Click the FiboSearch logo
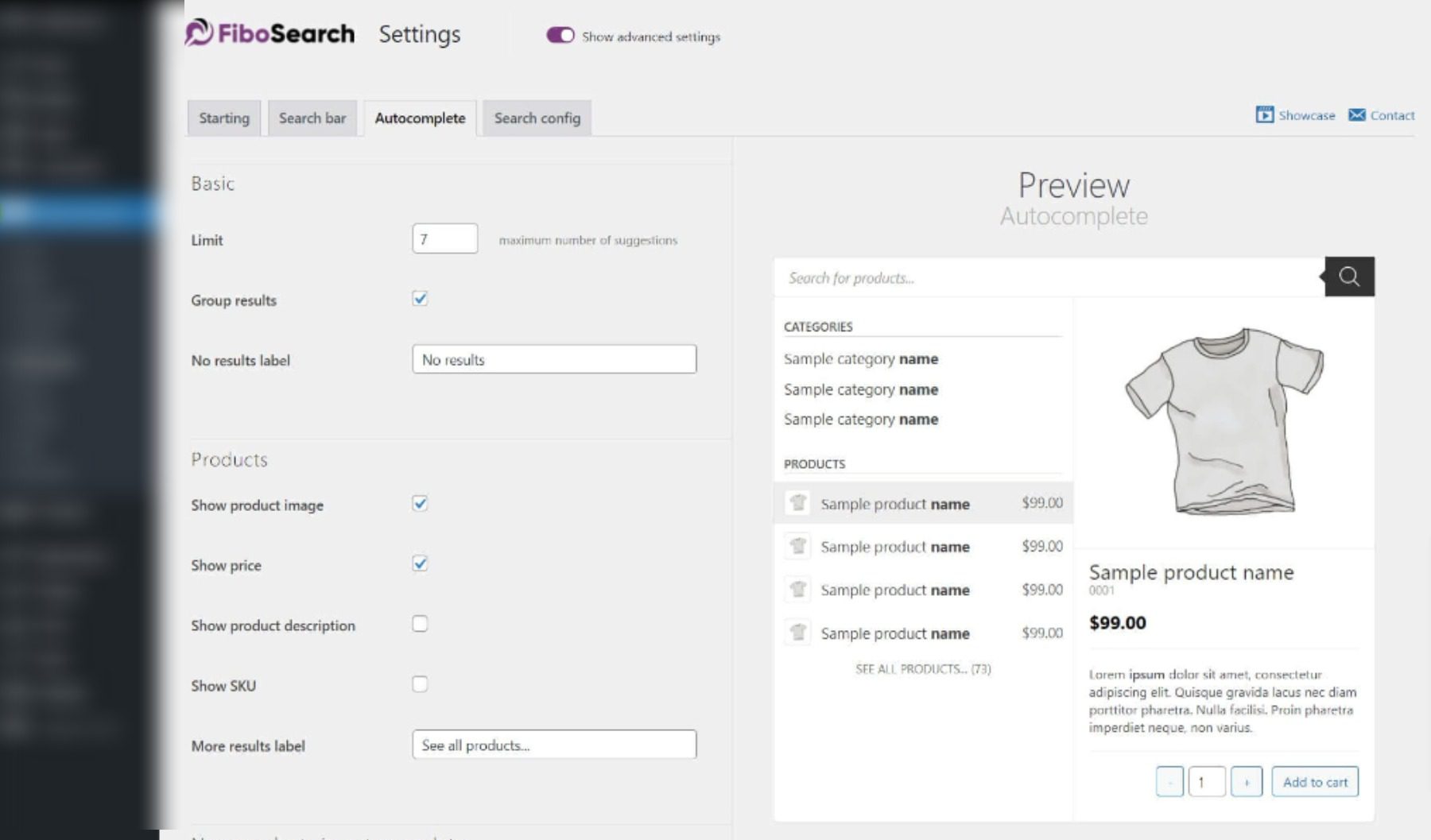Viewport: 1431px width, 840px height. pyautogui.click(x=270, y=33)
